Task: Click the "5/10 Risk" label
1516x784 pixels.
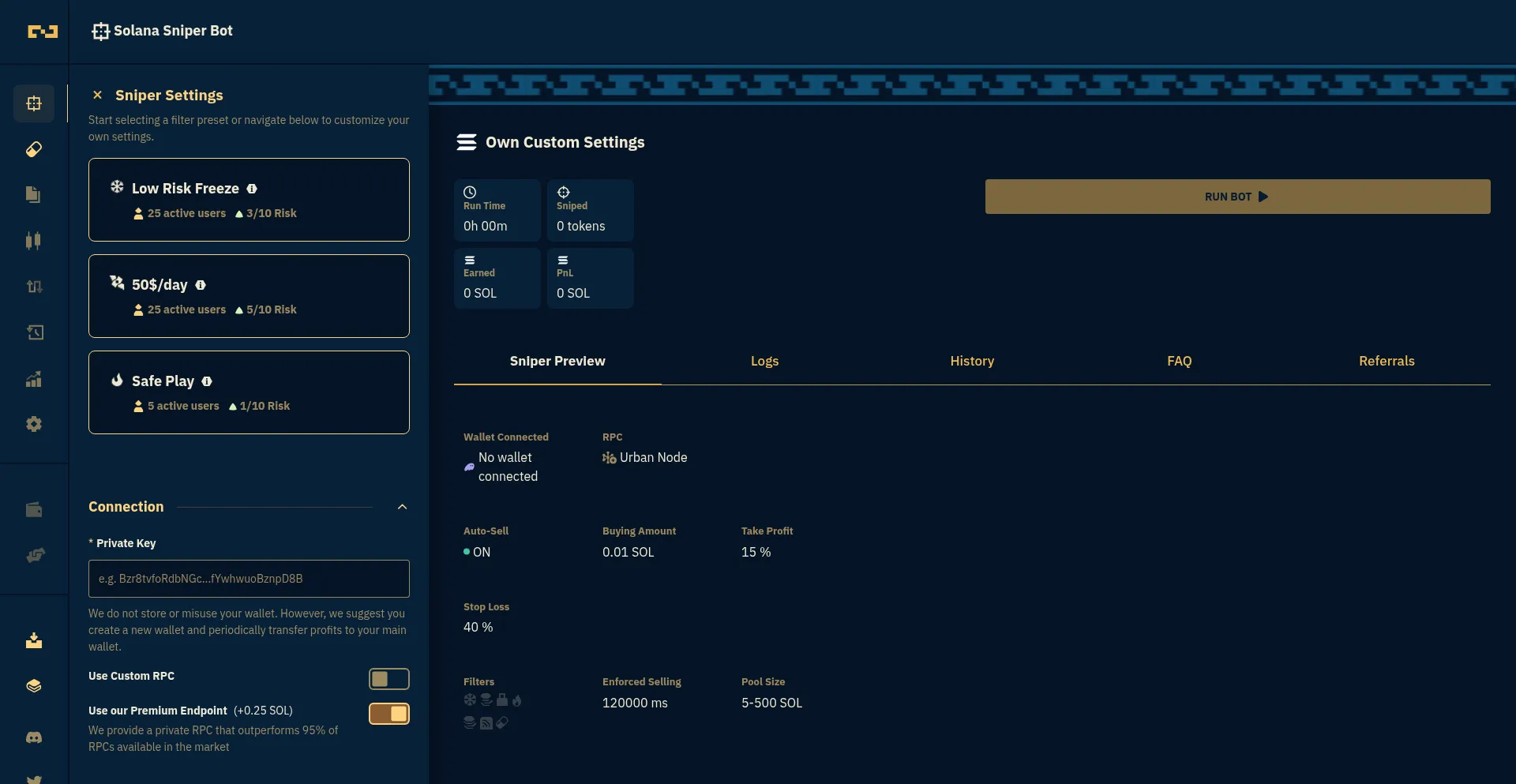Action: coord(272,310)
